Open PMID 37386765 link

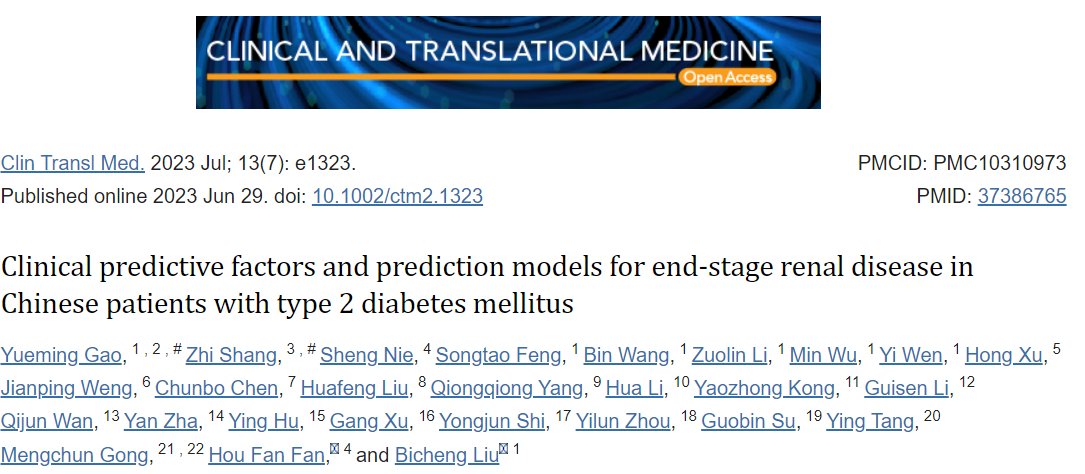coord(1021,197)
